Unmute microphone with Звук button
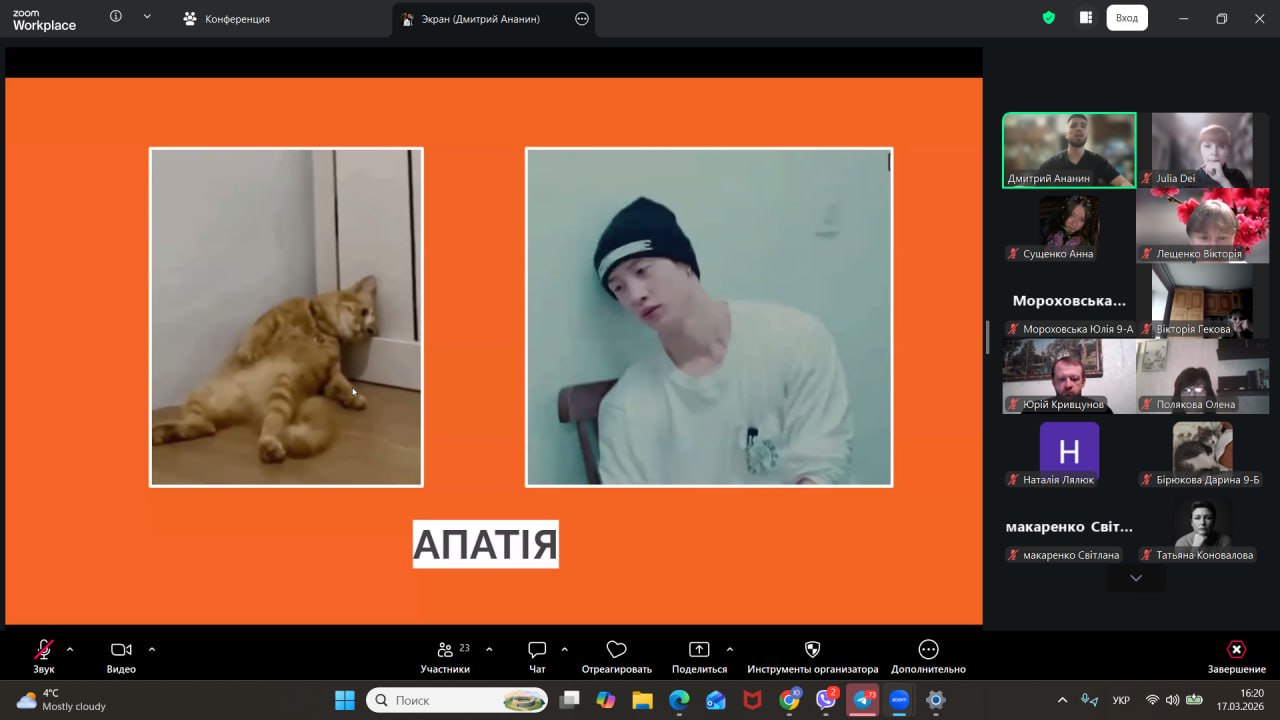 pos(44,651)
